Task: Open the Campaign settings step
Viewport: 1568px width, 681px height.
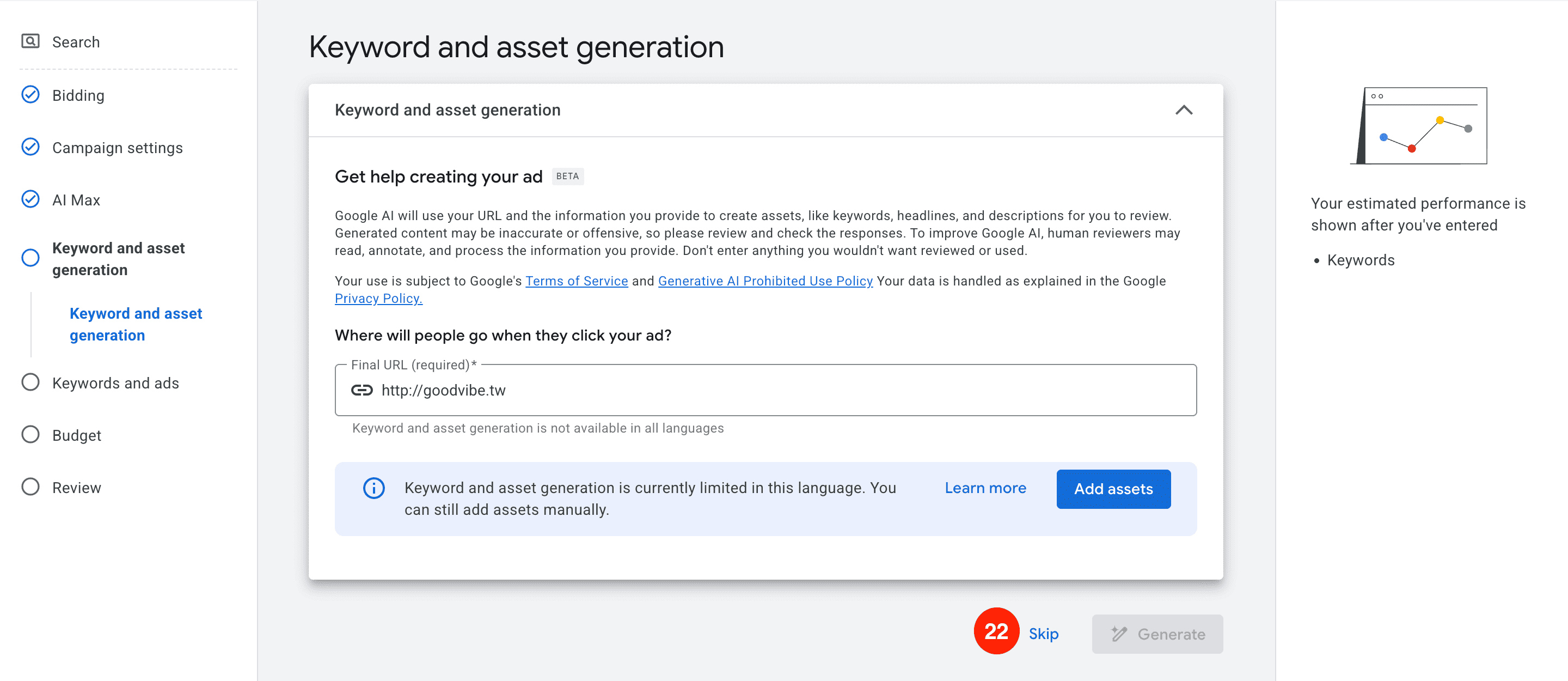Action: [118, 148]
